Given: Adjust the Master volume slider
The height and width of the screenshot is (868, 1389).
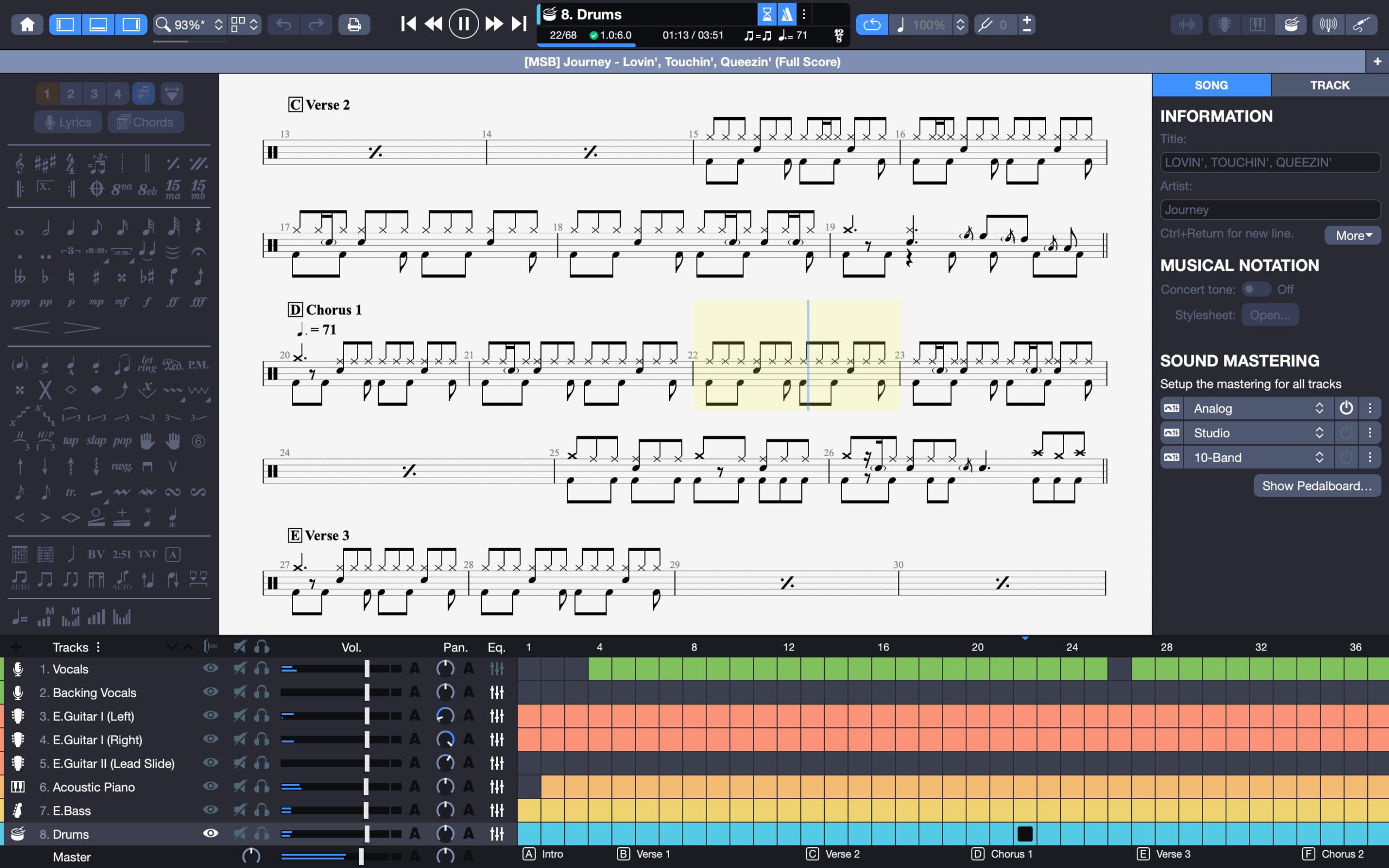Looking at the screenshot, I should [361, 857].
